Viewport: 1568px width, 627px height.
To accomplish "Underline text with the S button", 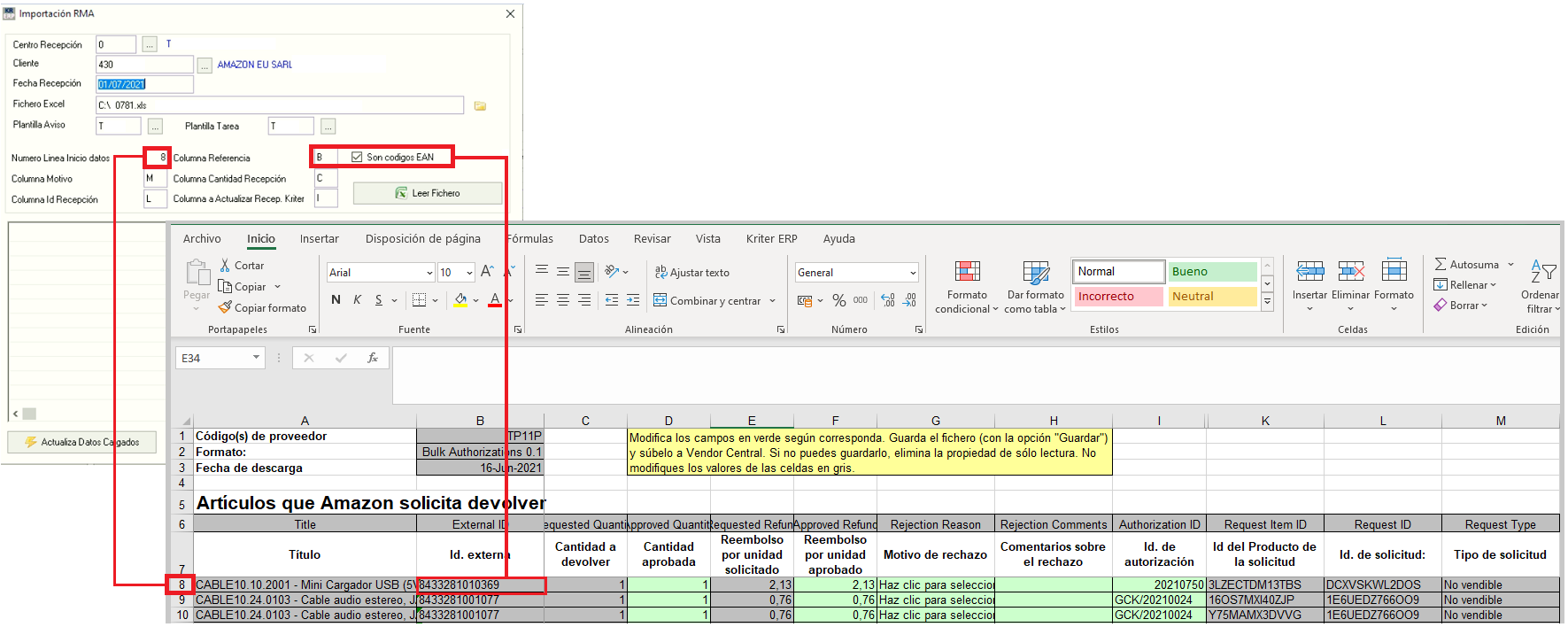I will 378,300.
